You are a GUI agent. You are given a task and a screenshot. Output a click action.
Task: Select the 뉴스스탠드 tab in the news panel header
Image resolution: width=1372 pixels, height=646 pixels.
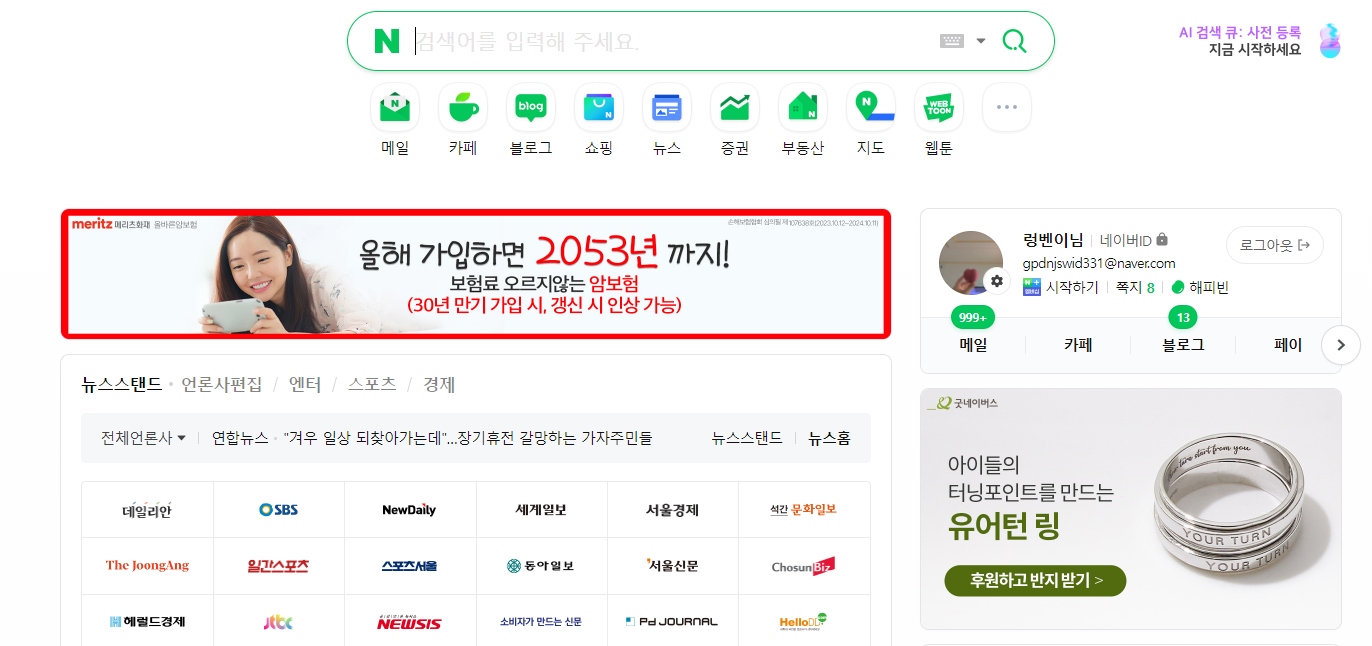pyautogui.click(x=122, y=385)
